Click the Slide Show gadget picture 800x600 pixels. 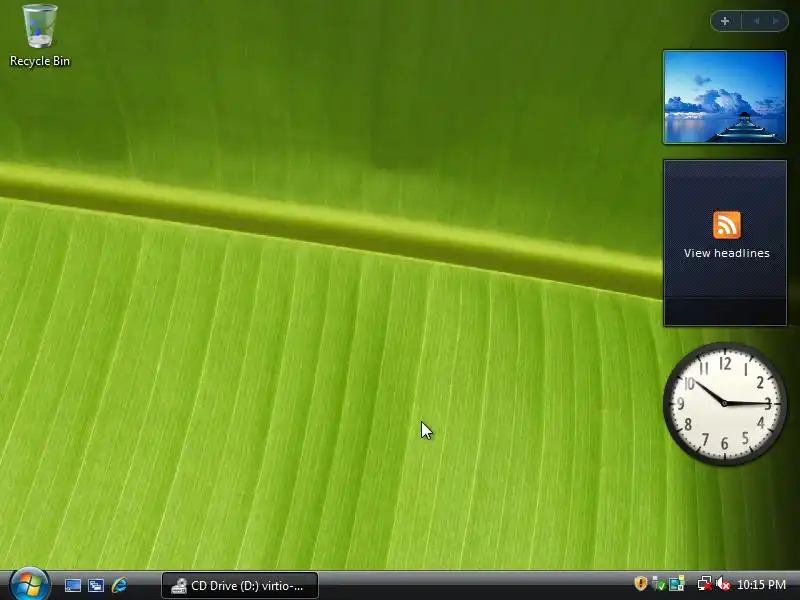point(724,97)
